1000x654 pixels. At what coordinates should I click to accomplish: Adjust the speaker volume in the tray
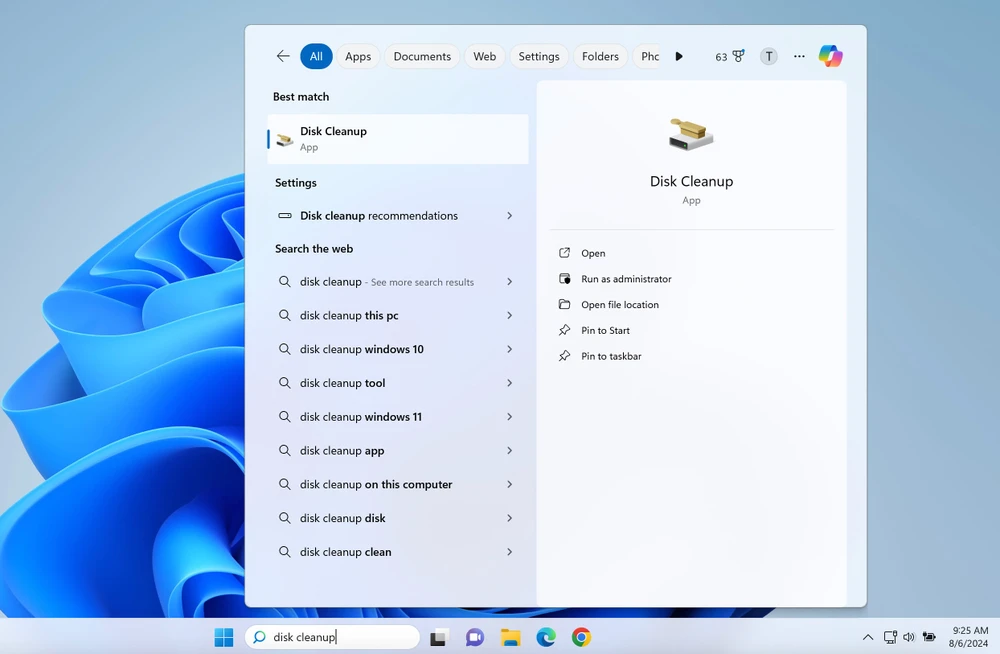909,637
